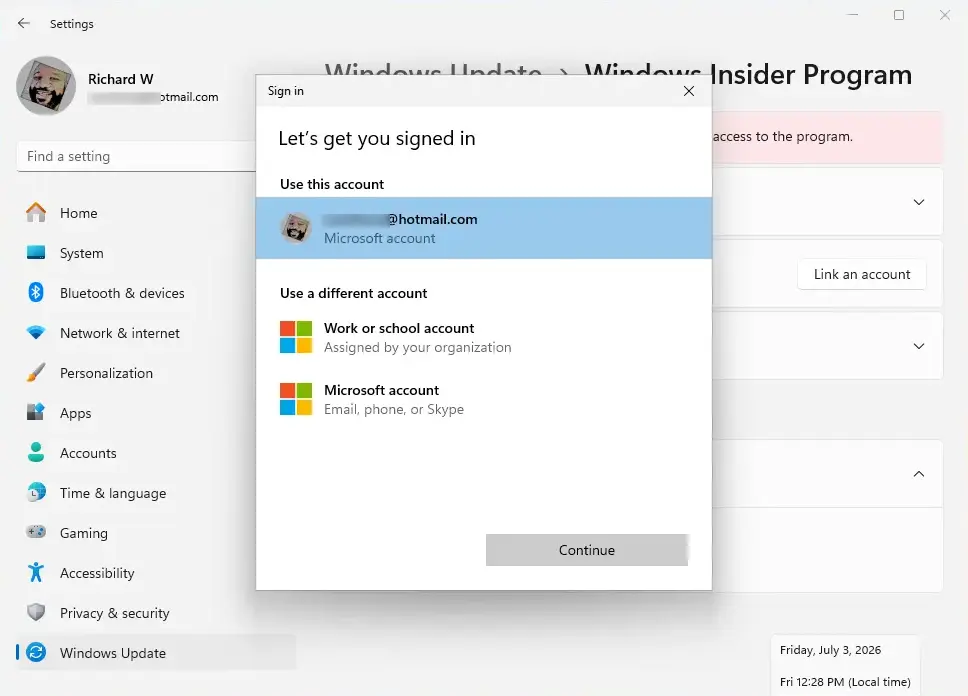
Task: Click the System monitor icon
Action: pos(36,253)
